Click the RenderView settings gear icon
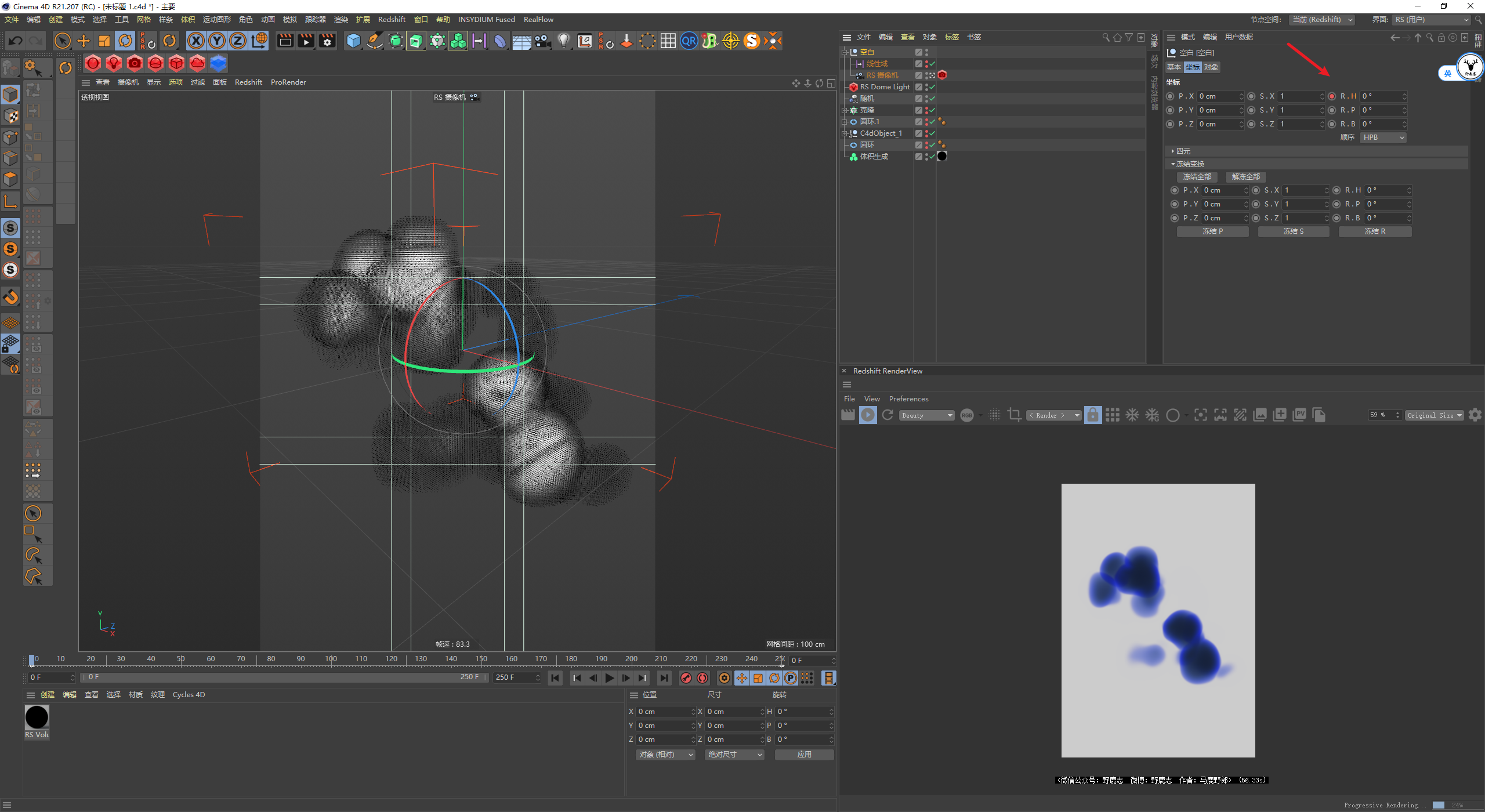The width and height of the screenshot is (1485, 812). tap(1475, 415)
